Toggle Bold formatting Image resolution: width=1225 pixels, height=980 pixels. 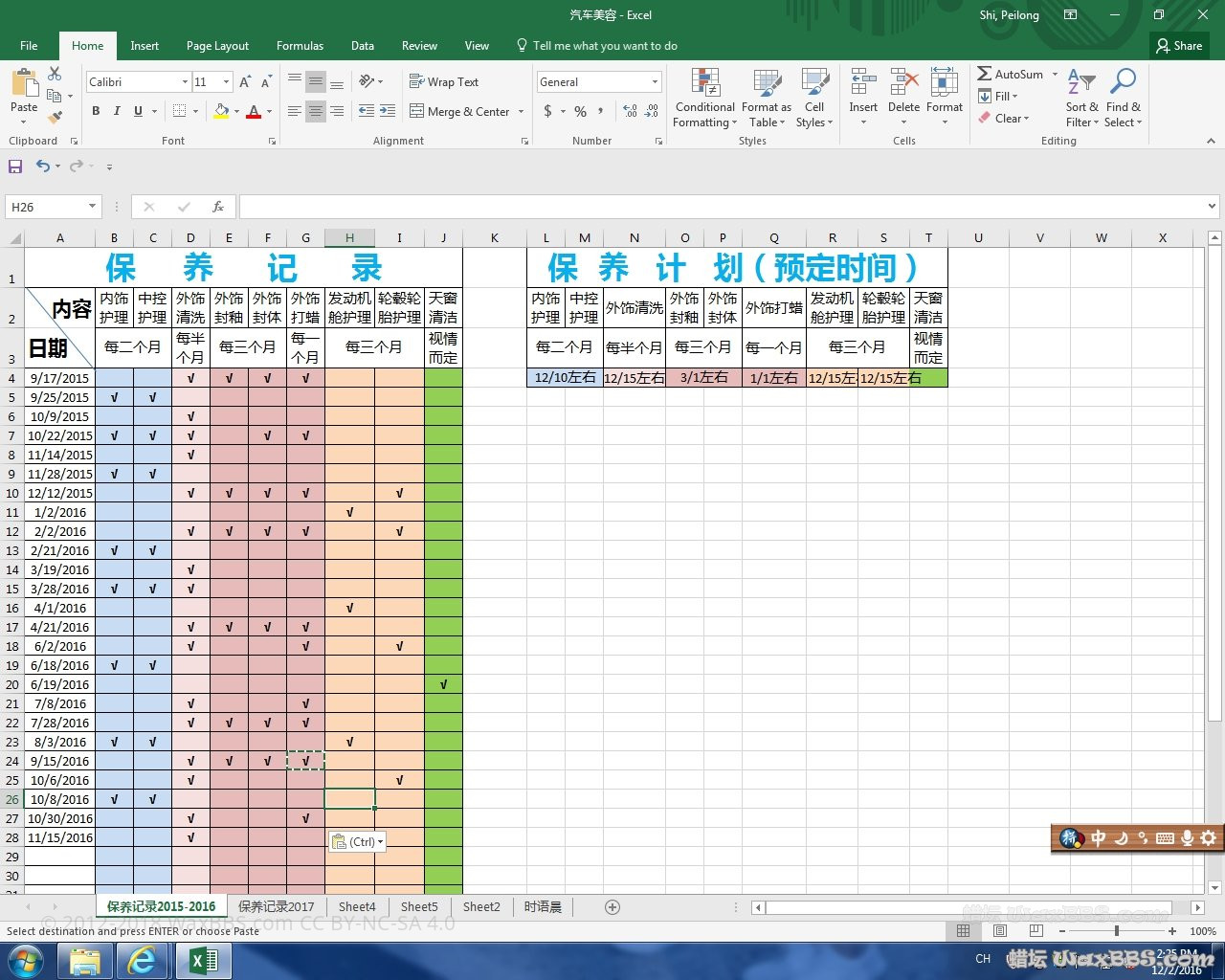coord(96,112)
